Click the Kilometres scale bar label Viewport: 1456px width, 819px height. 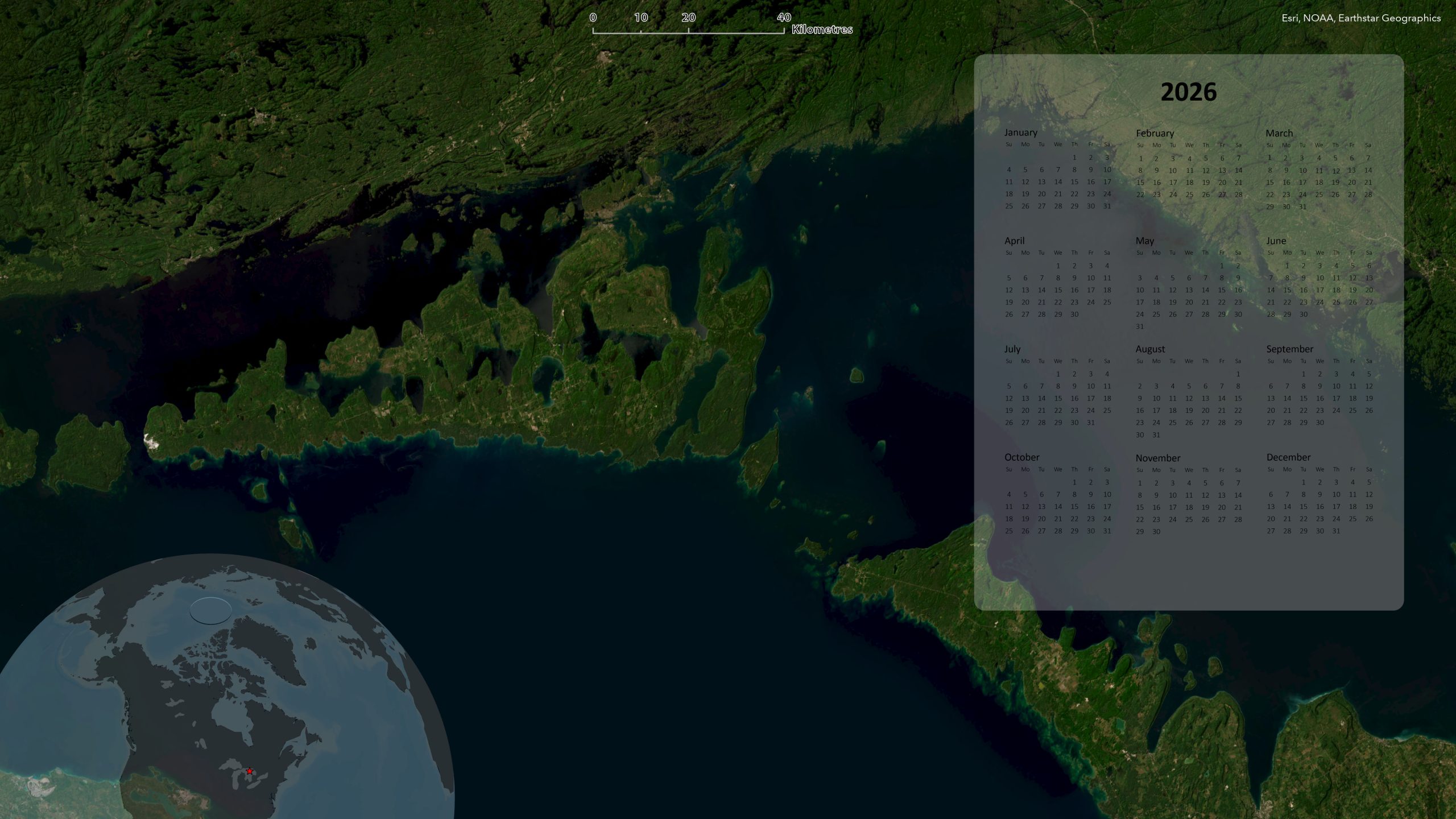[x=821, y=30]
